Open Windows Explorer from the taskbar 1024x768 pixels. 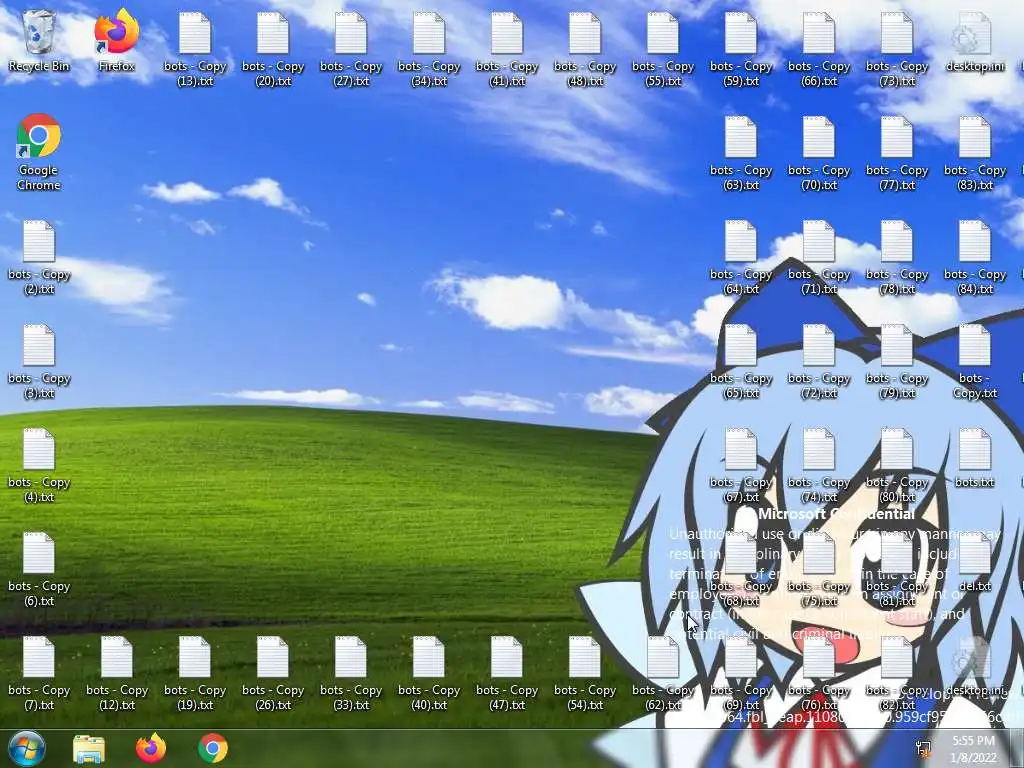(x=89, y=748)
